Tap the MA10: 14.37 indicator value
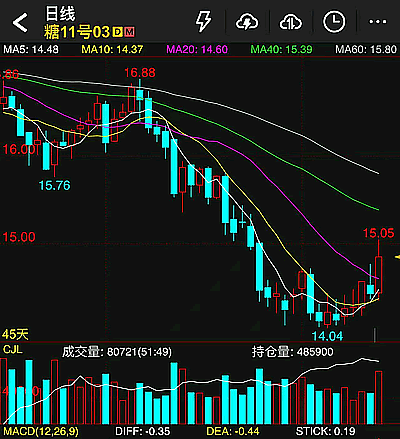 [x=112, y=50]
